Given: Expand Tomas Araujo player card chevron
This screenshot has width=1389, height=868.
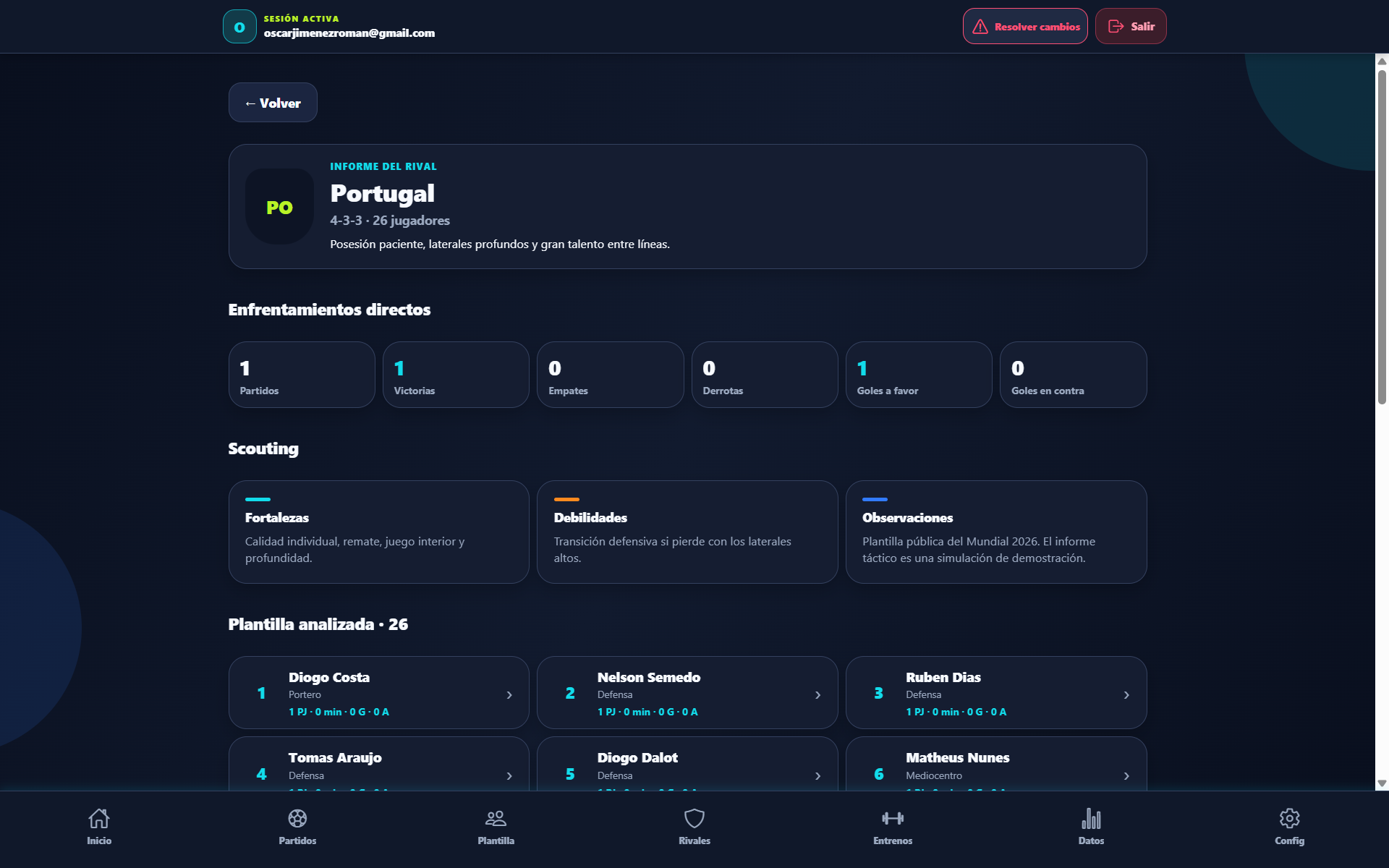Looking at the screenshot, I should pos(509,776).
